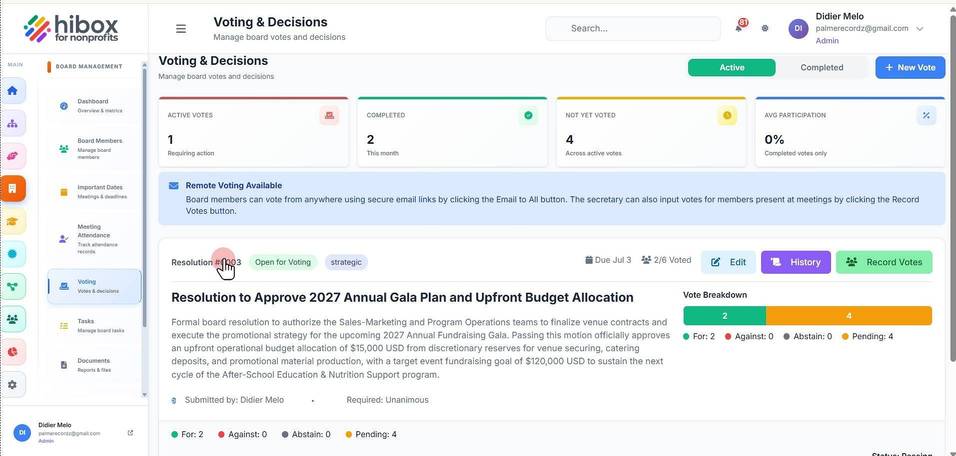
Task: Open the people group rail icon
Action: (12, 319)
